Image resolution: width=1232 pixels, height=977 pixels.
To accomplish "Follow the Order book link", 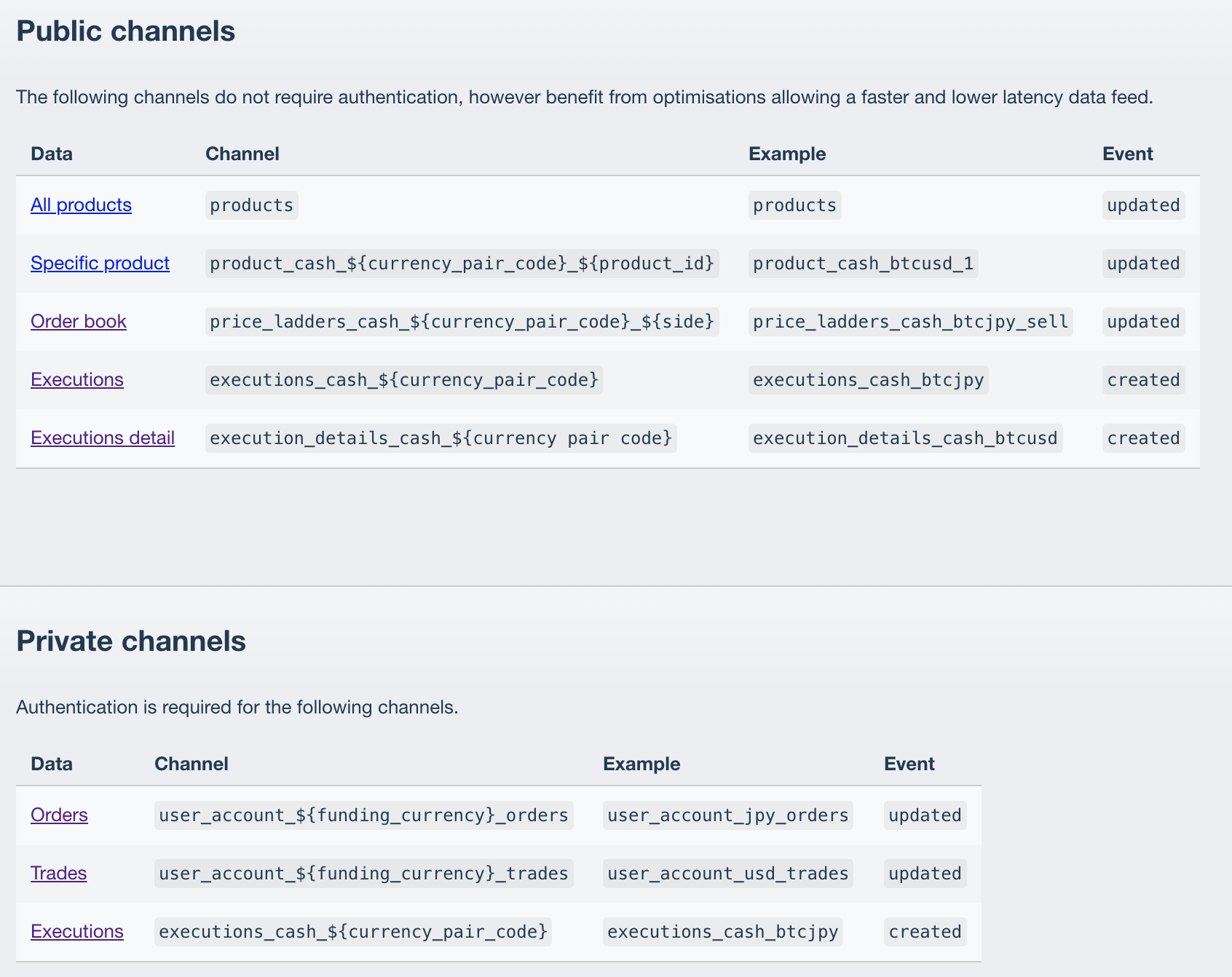I will (79, 321).
